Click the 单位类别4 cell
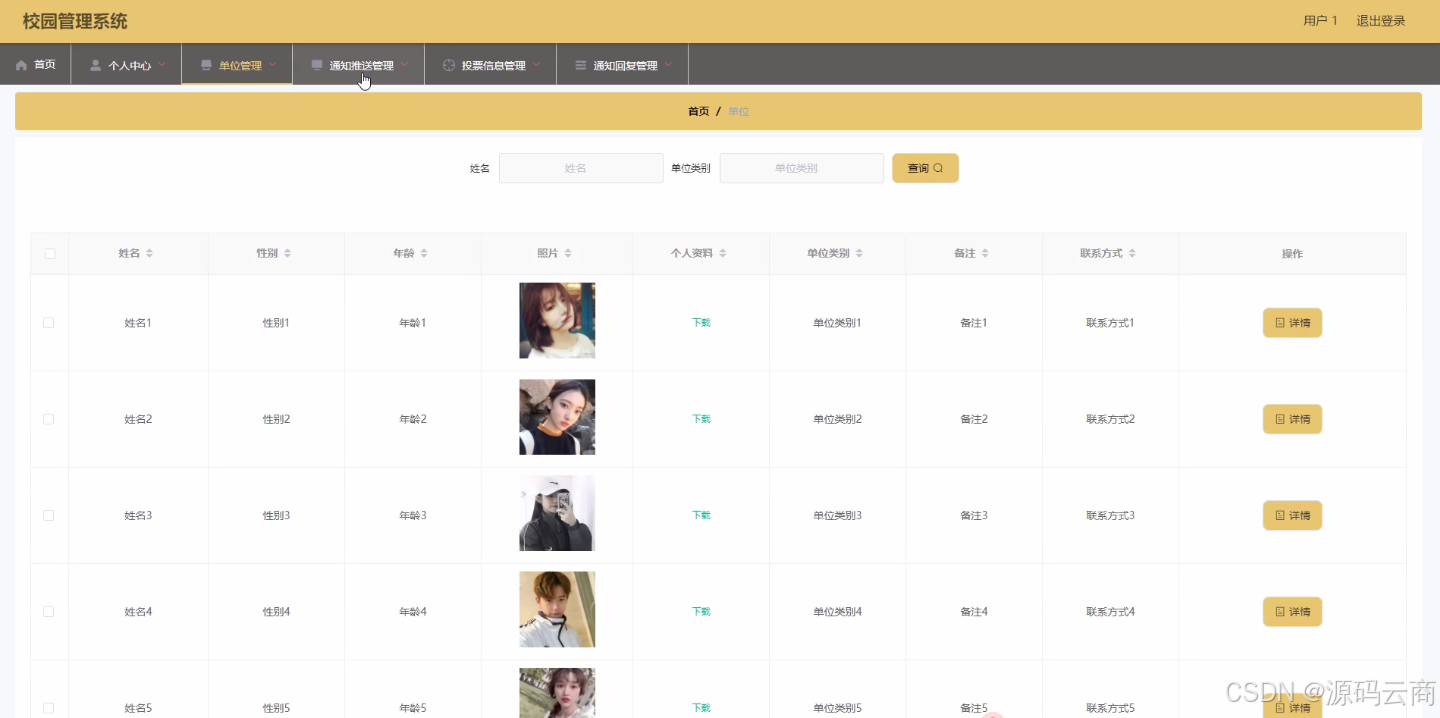This screenshot has height=718, width=1440. click(x=837, y=612)
